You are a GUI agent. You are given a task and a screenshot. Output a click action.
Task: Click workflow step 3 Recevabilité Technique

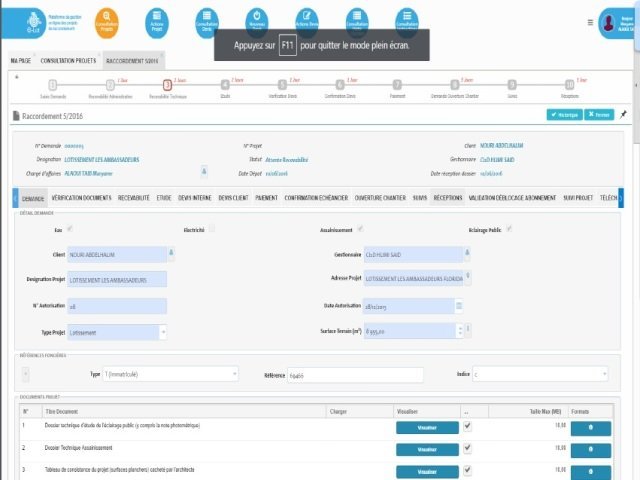(x=167, y=85)
